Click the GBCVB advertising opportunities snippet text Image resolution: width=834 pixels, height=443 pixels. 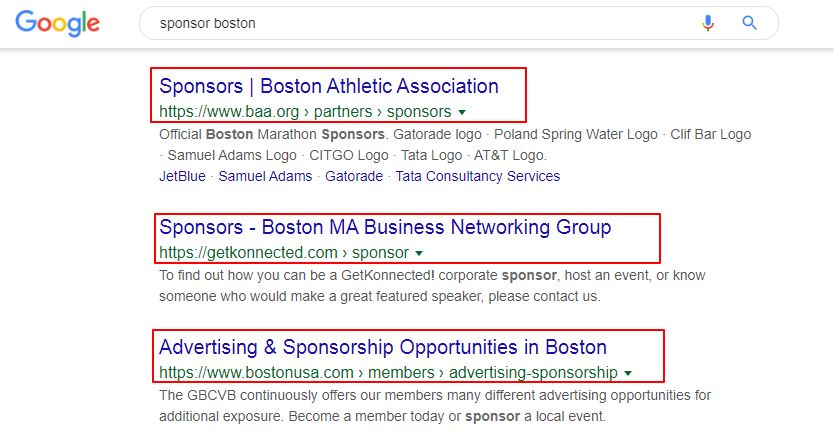435,406
